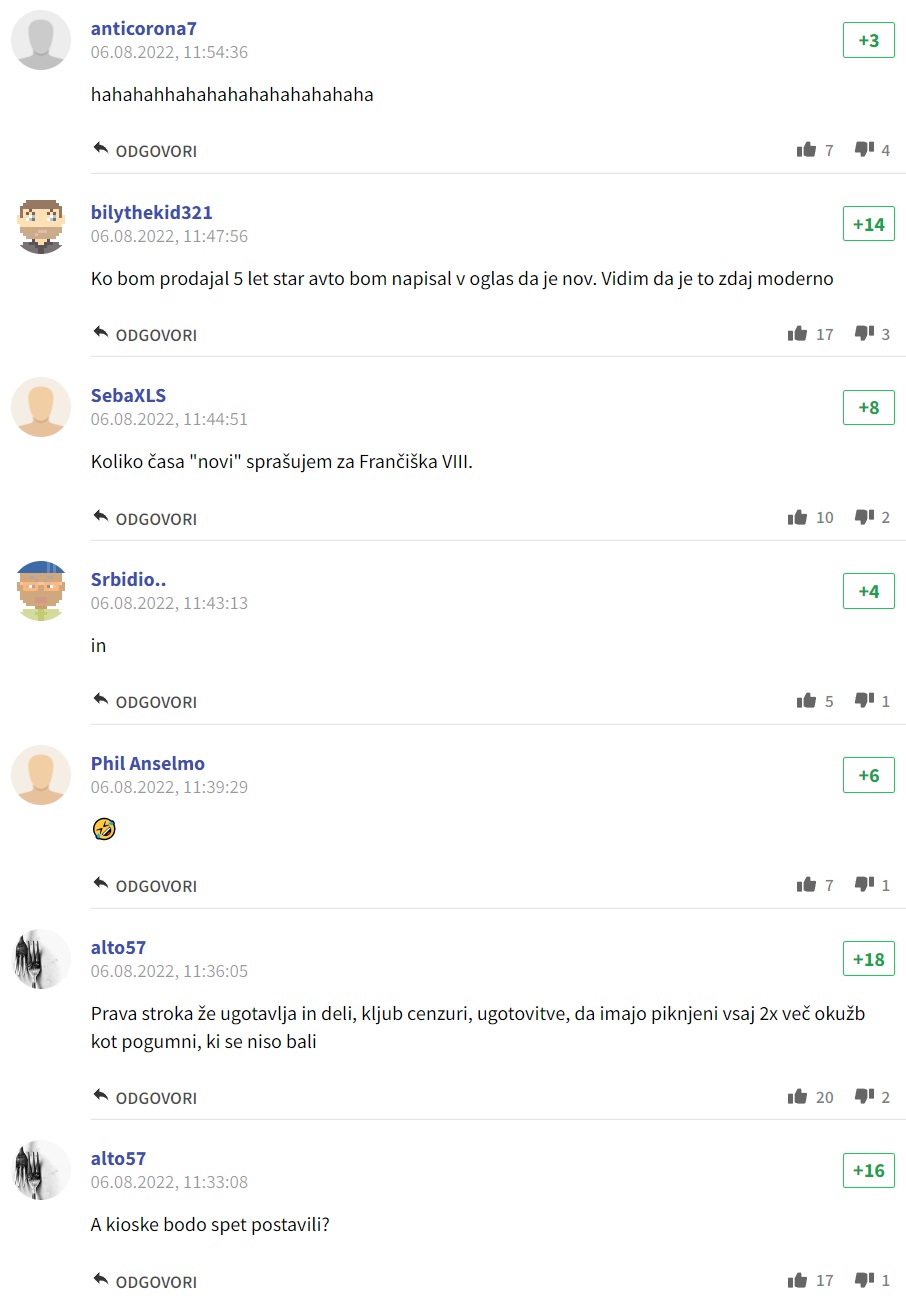The image size is (906, 1301).
Task: Like the comment by anticorona7
Action: (x=806, y=150)
